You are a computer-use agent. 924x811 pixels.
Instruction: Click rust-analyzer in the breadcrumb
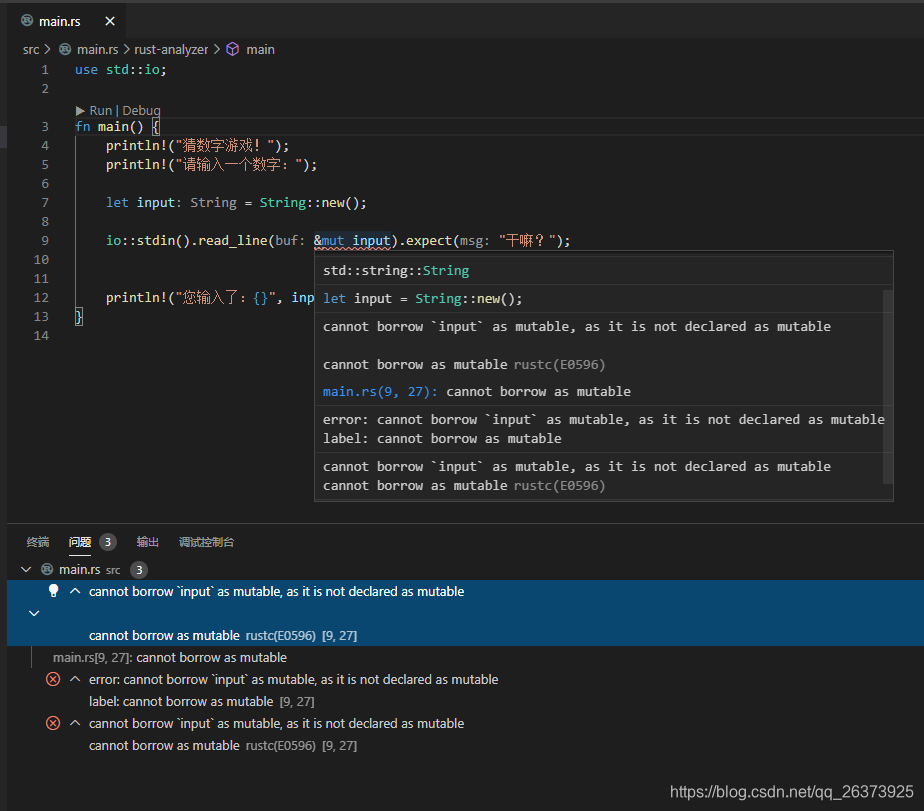(x=171, y=50)
